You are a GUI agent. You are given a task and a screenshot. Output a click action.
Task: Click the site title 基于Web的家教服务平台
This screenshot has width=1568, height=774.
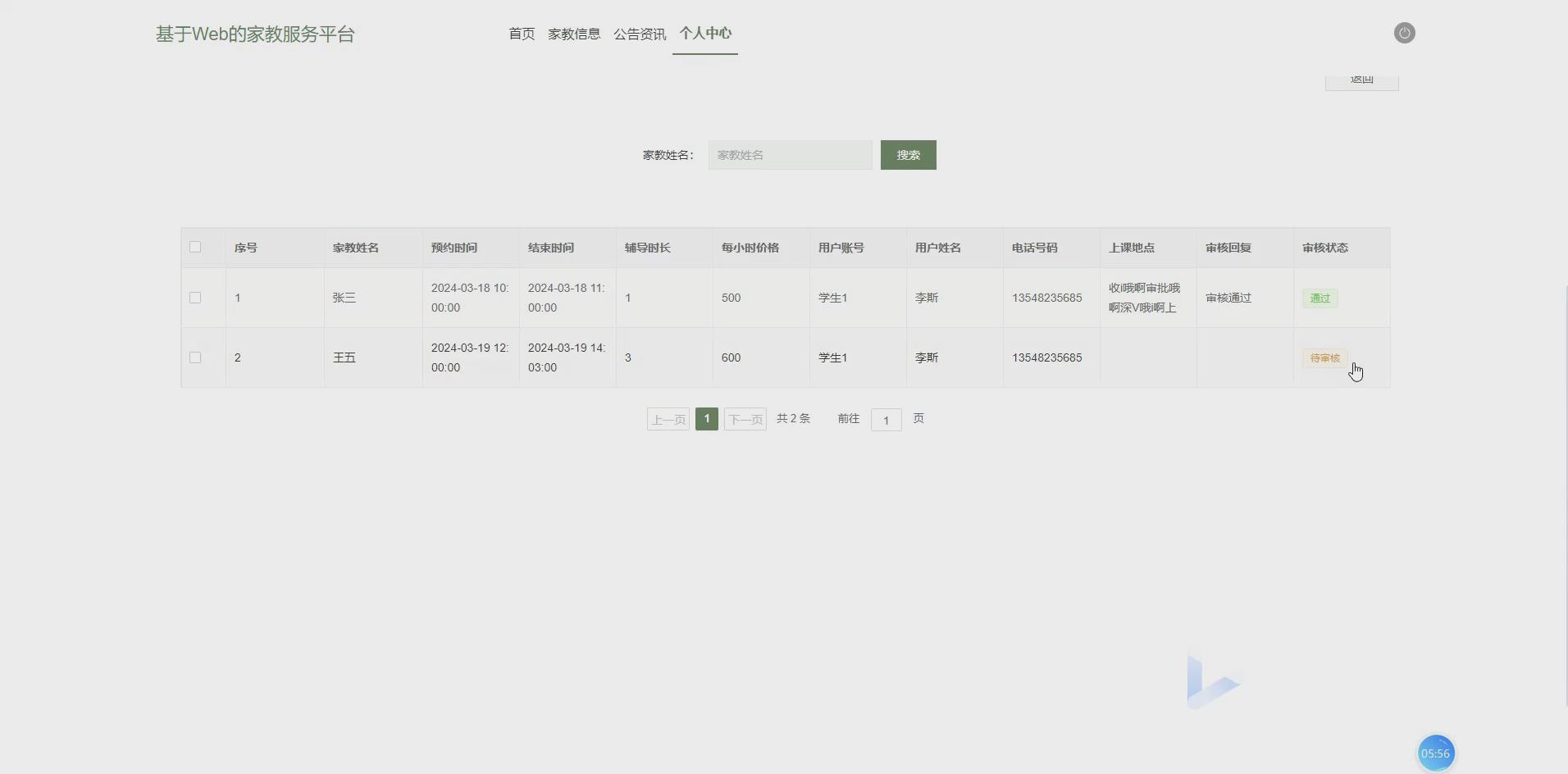click(255, 34)
